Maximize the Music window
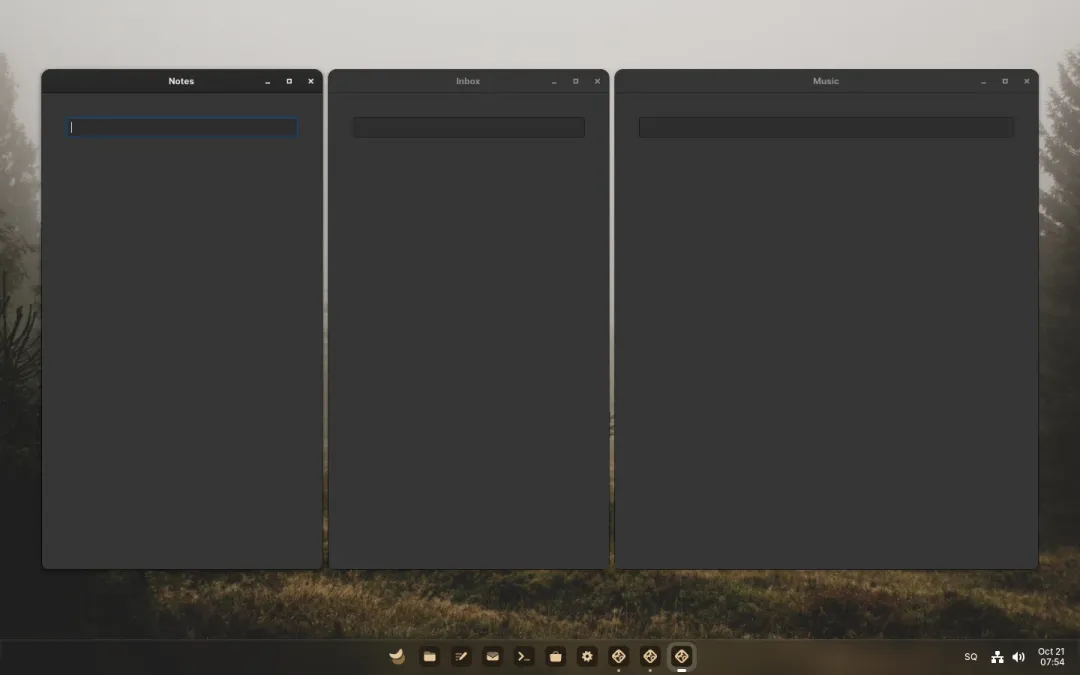1080x675 pixels. [x=1005, y=81]
